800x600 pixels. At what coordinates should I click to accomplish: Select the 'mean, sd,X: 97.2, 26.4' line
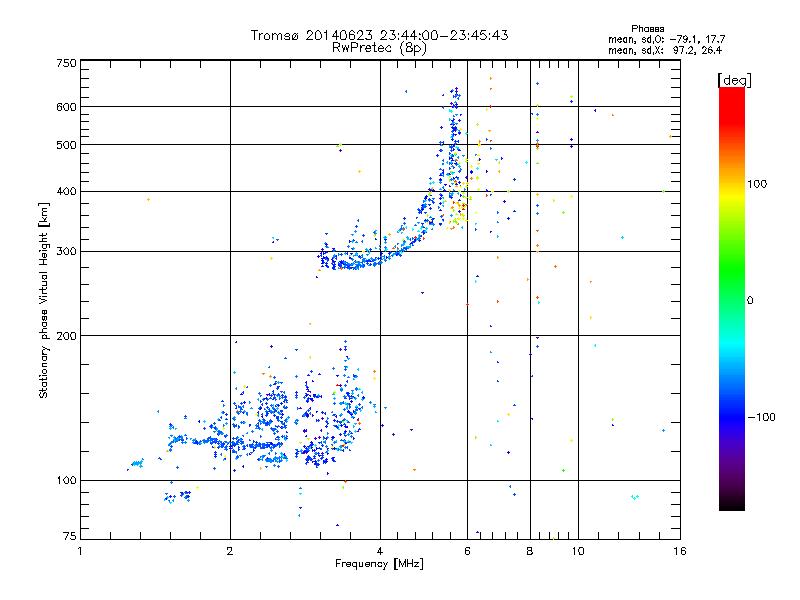tap(665, 50)
